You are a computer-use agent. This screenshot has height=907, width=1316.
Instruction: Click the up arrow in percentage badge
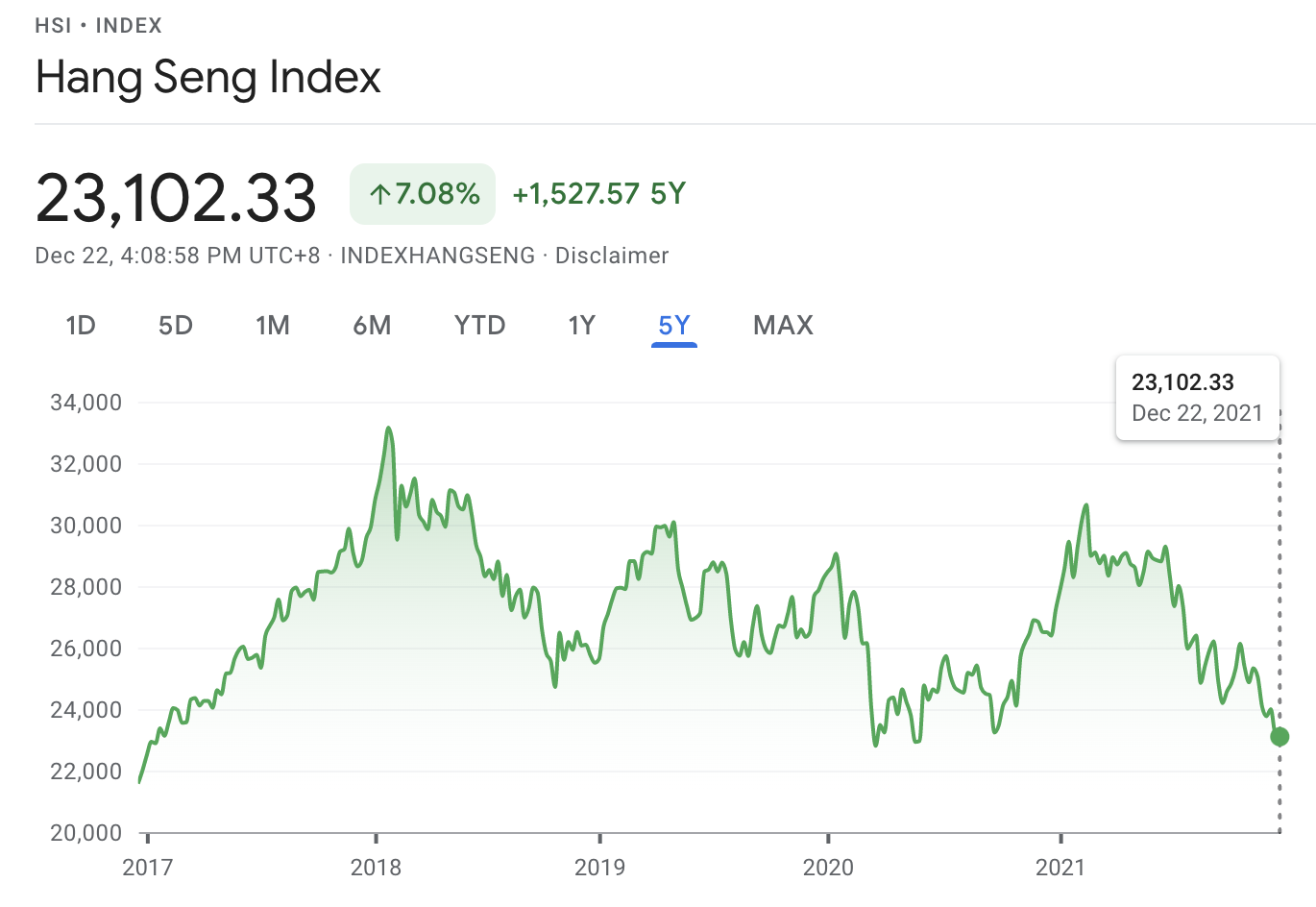point(380,195)
